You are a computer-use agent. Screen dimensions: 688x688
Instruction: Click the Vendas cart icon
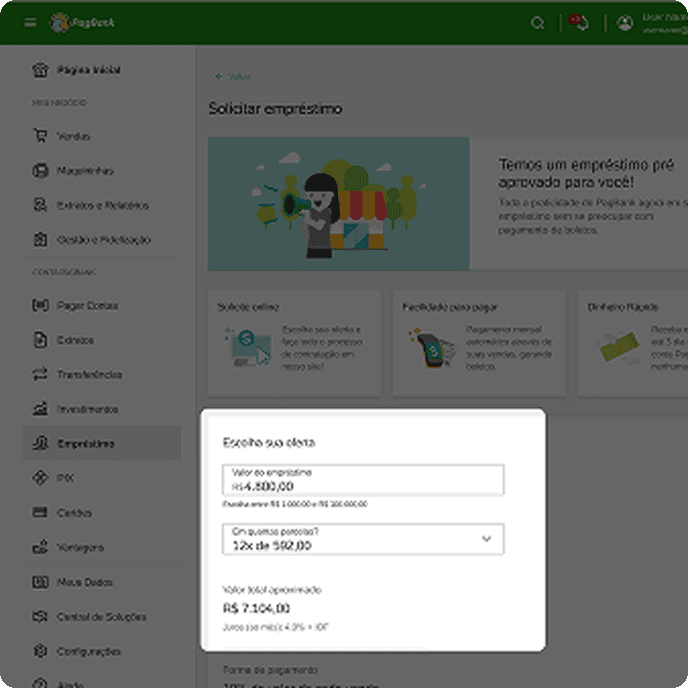pyautogui.click(x=40, y=136)
